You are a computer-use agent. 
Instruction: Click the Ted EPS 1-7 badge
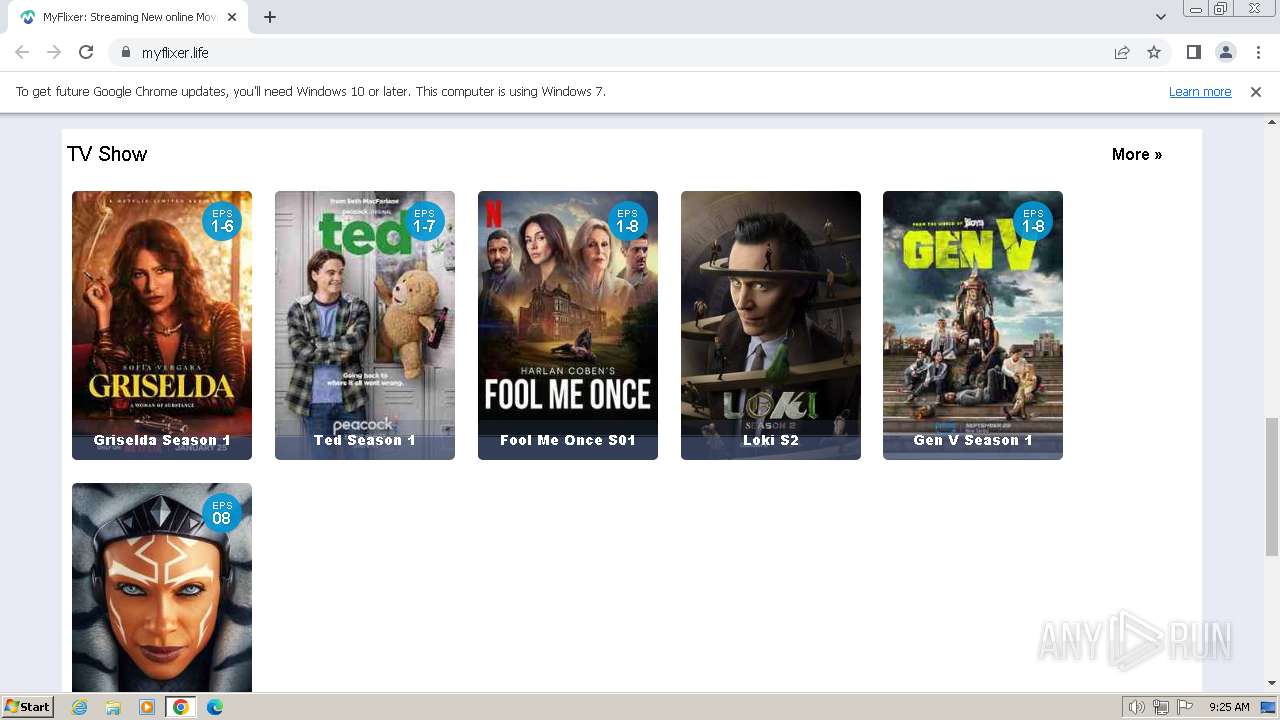[424, 221]
